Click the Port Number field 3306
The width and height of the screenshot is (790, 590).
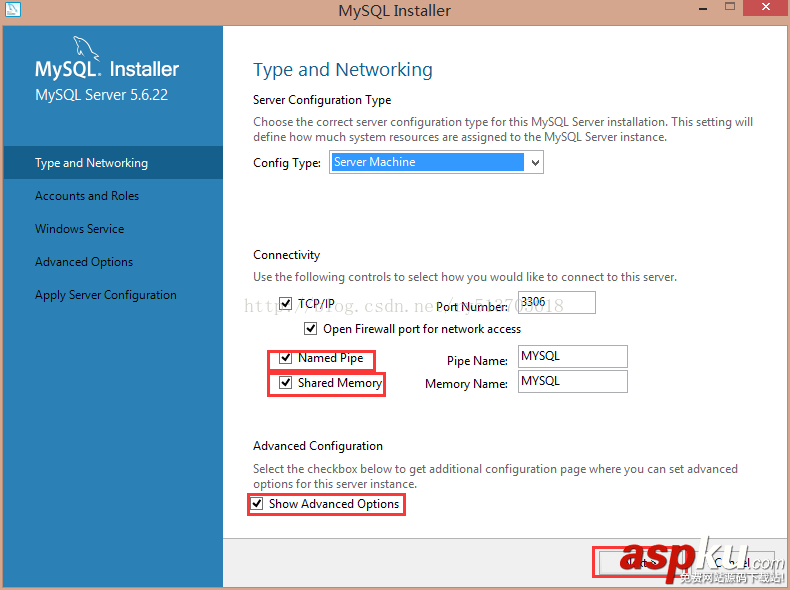point(557,302)
